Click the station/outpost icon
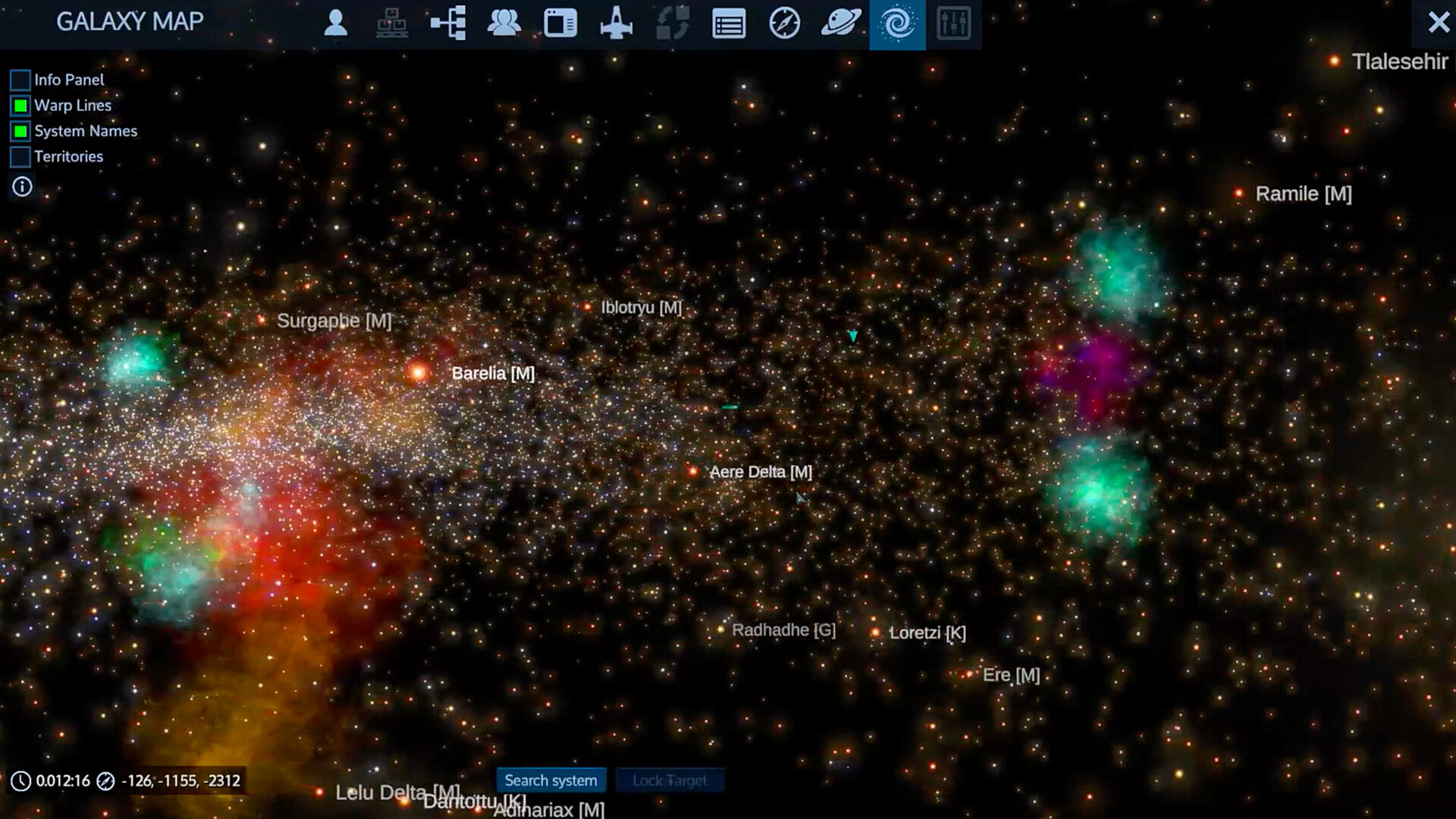Image resolution: width=1456 pixels, height=819 pixels. point(392,22)
